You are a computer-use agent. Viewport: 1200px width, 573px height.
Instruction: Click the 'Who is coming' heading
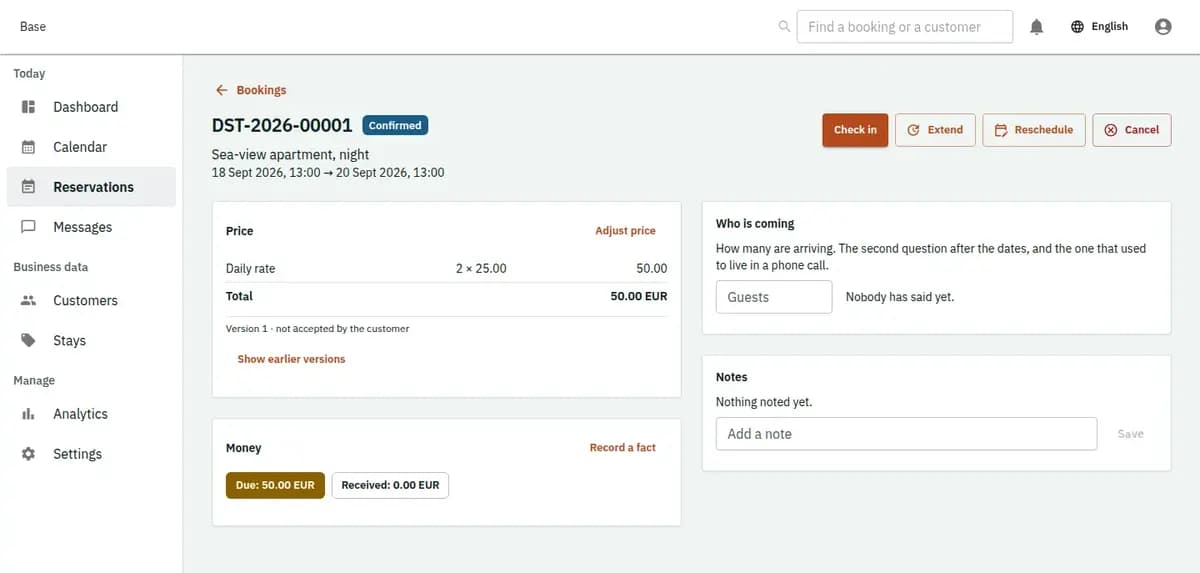(755, 224)
